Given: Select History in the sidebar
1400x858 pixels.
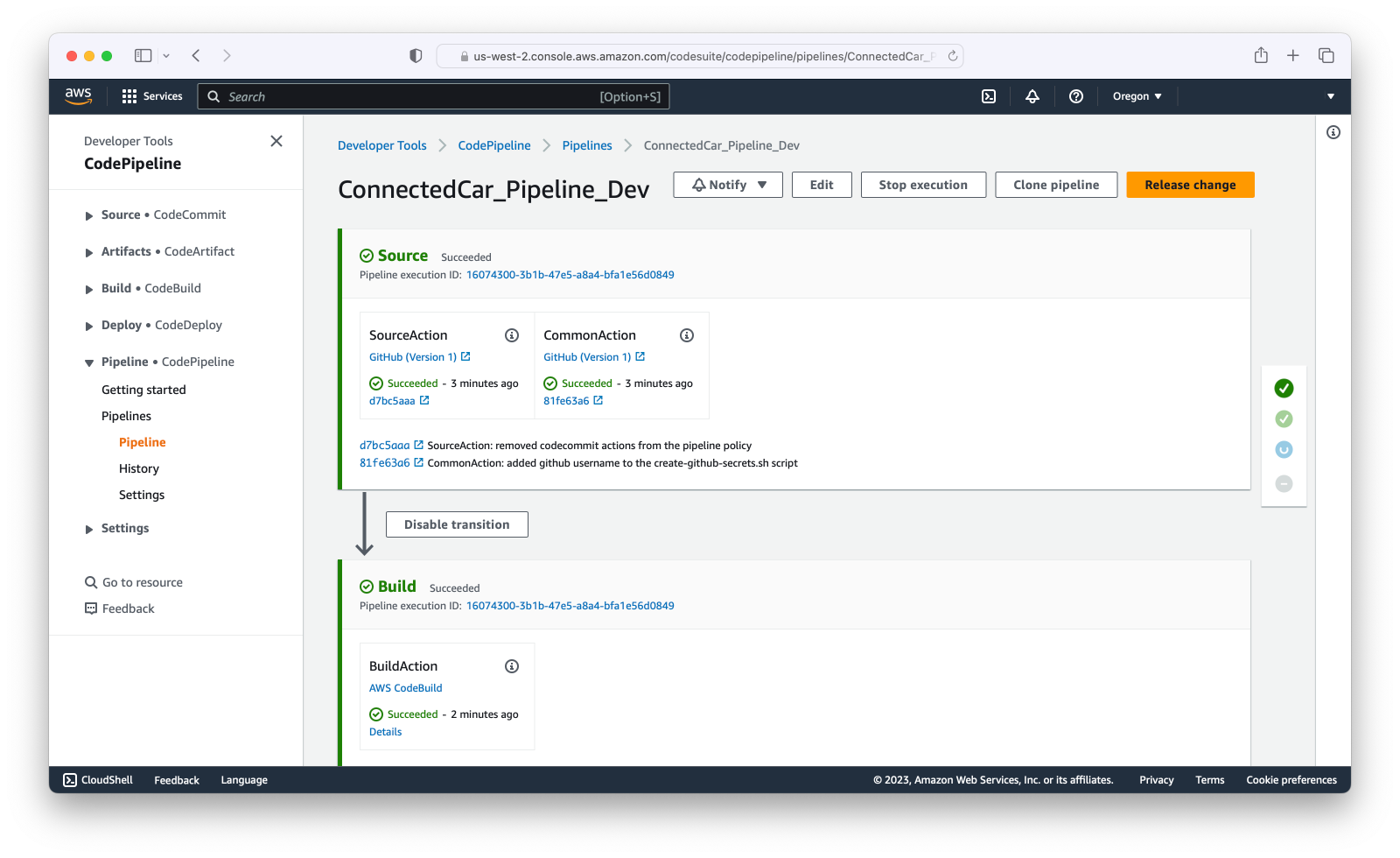Looking at the screenshot, I should coord(139,468).
